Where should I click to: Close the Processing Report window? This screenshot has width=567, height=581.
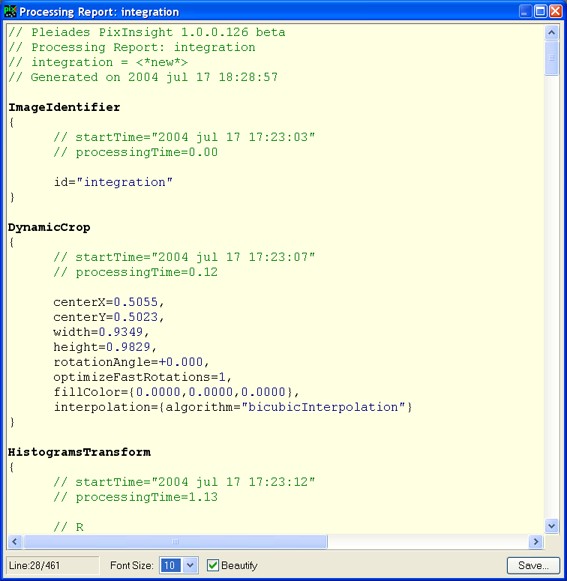(556, 11)
